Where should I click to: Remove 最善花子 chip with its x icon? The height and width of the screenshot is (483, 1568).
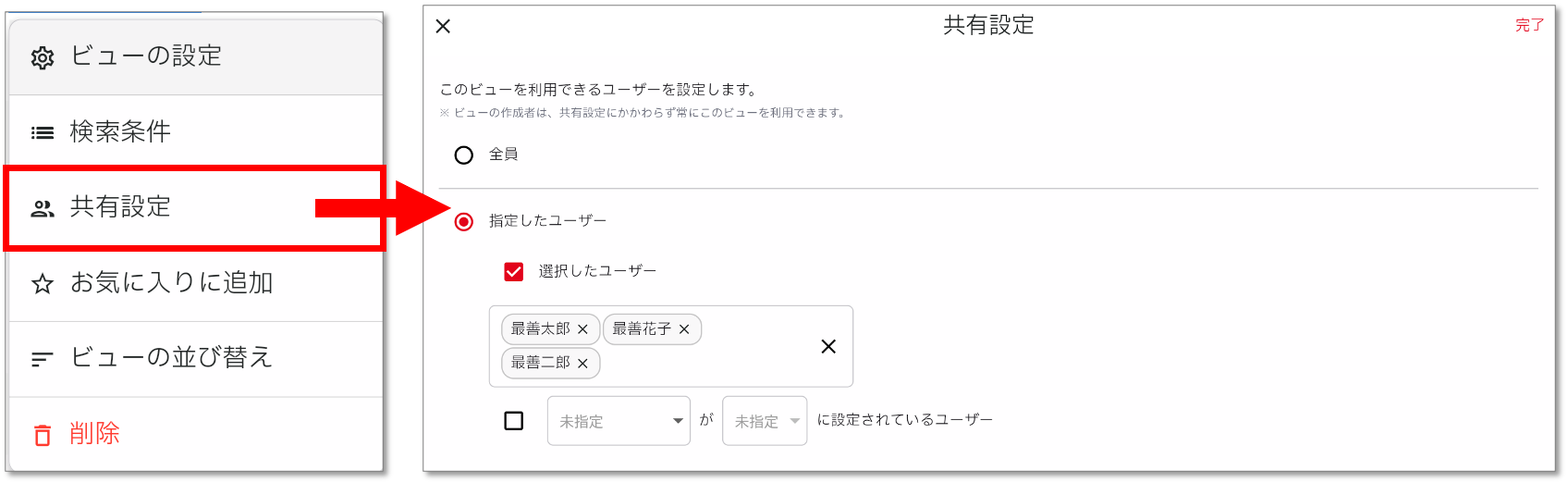684,329
